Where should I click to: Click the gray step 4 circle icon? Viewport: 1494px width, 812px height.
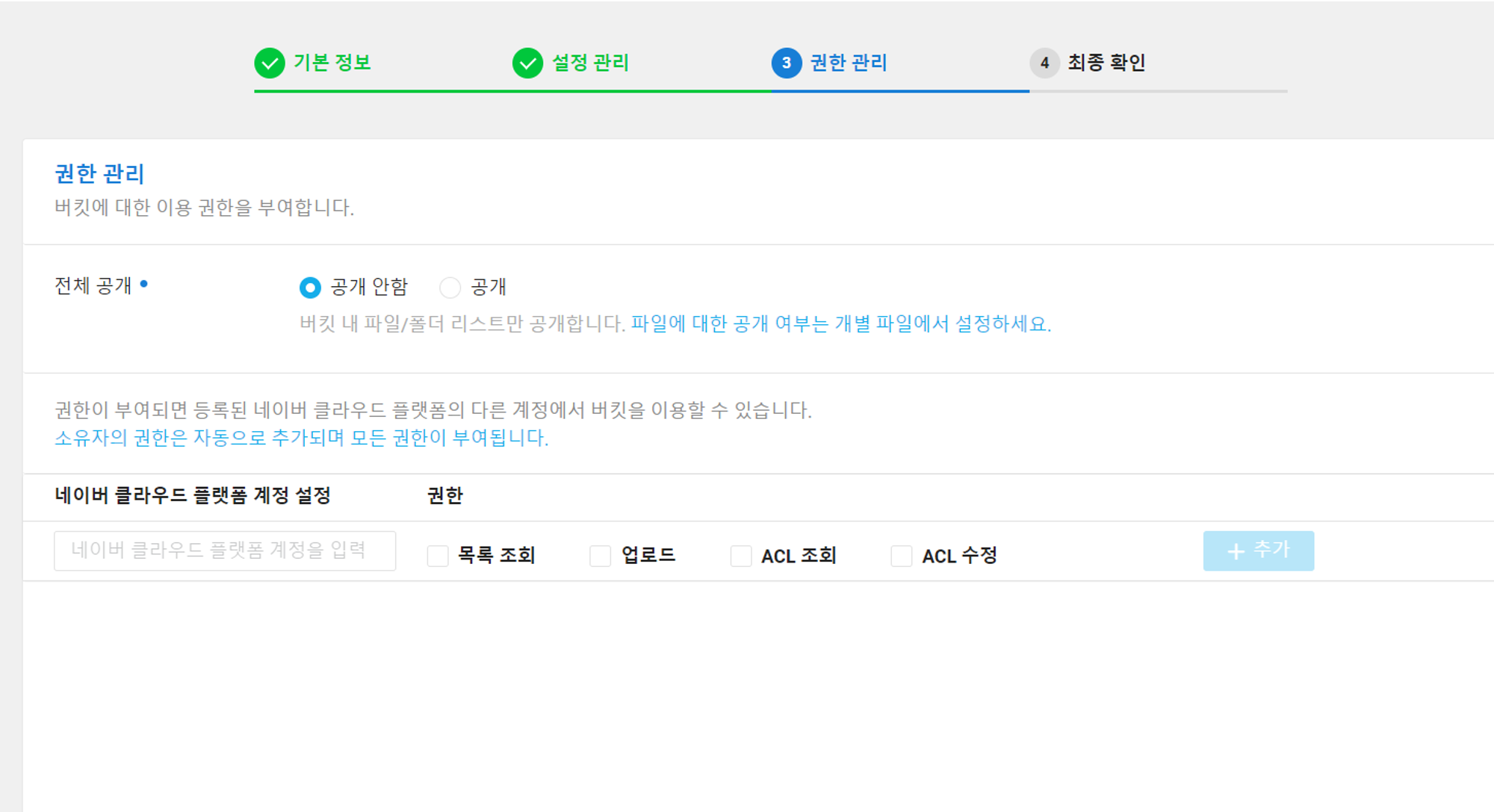[1044, 63]
